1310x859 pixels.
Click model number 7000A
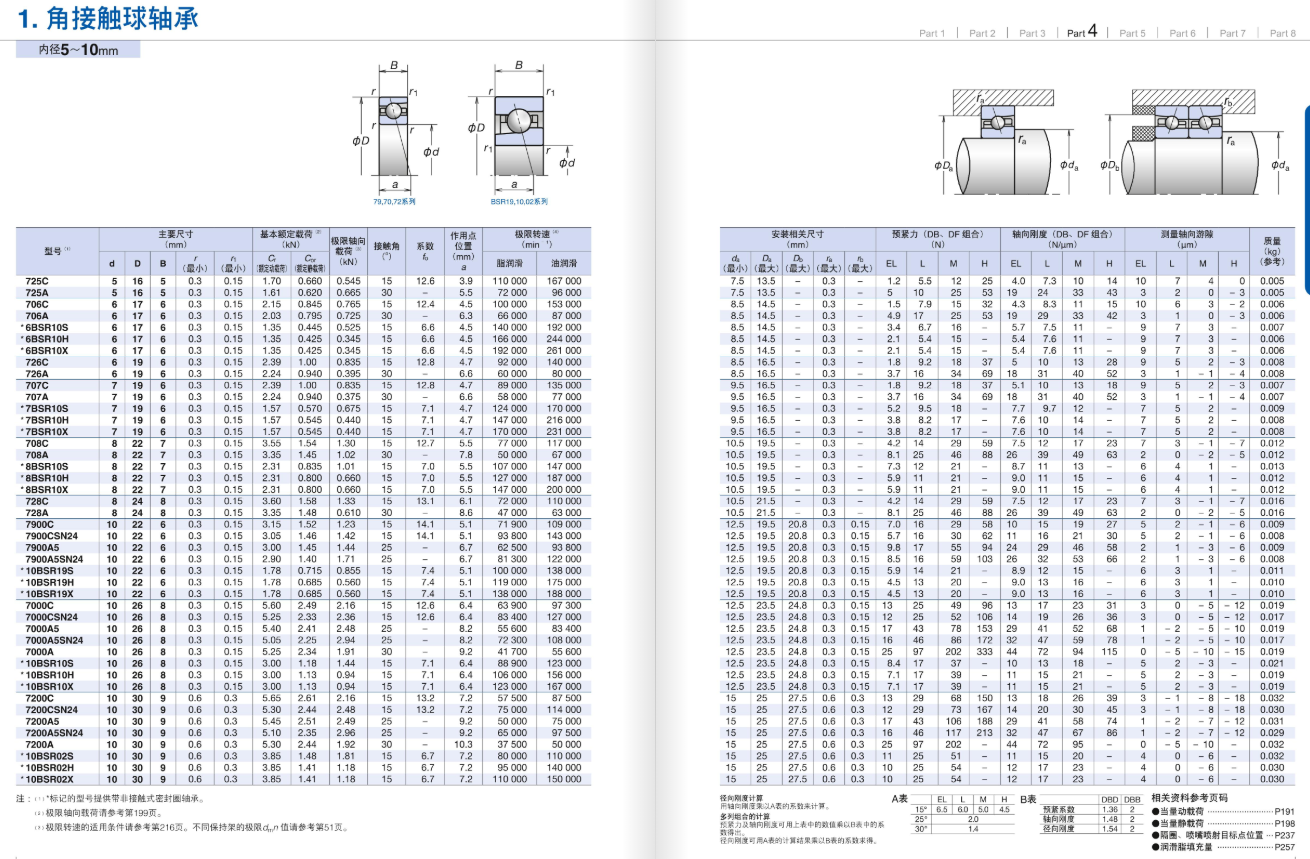tap(40, 652)
